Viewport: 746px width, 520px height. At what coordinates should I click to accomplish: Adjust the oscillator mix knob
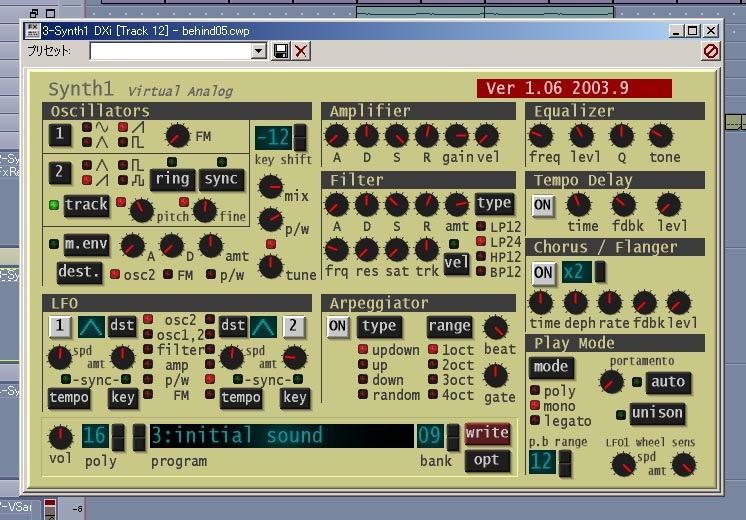tap(271, 186)
